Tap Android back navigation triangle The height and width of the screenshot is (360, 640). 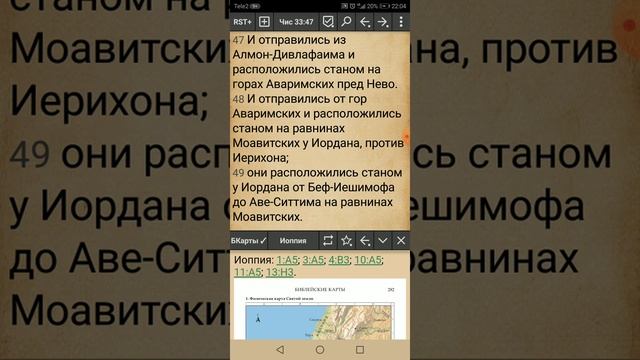coord(280,350)
